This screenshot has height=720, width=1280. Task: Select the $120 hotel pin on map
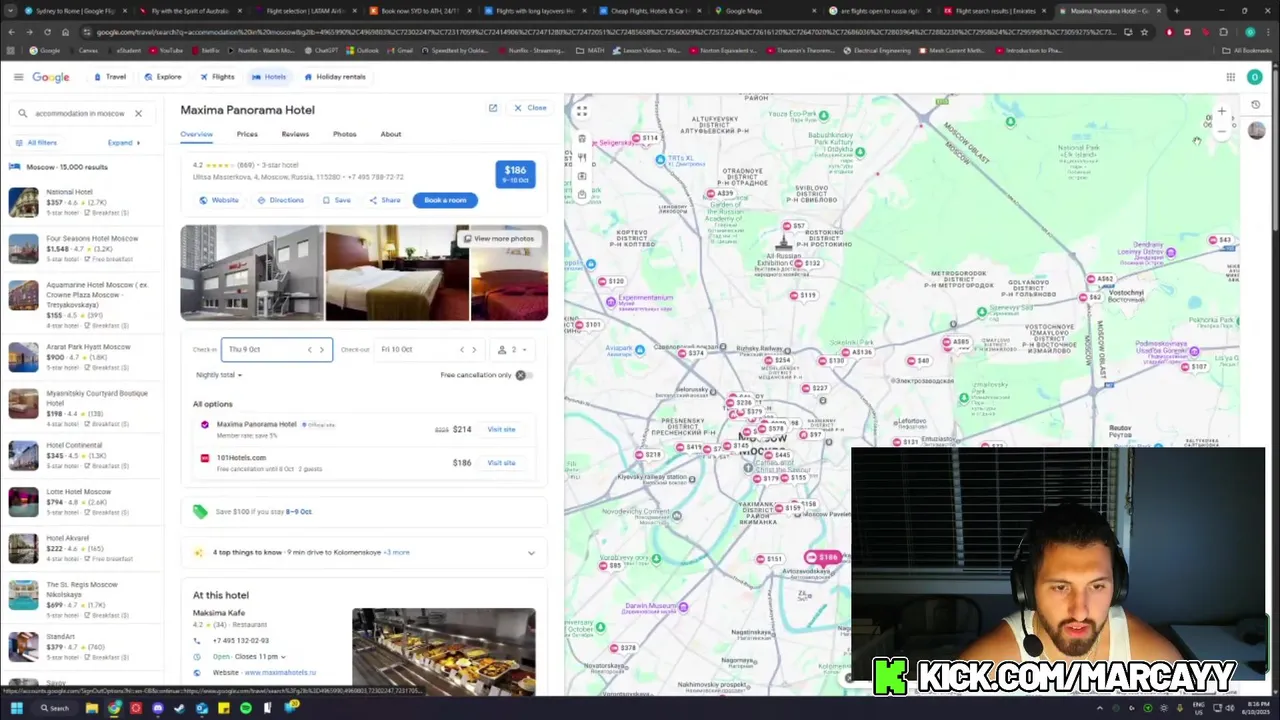(611, 281)
